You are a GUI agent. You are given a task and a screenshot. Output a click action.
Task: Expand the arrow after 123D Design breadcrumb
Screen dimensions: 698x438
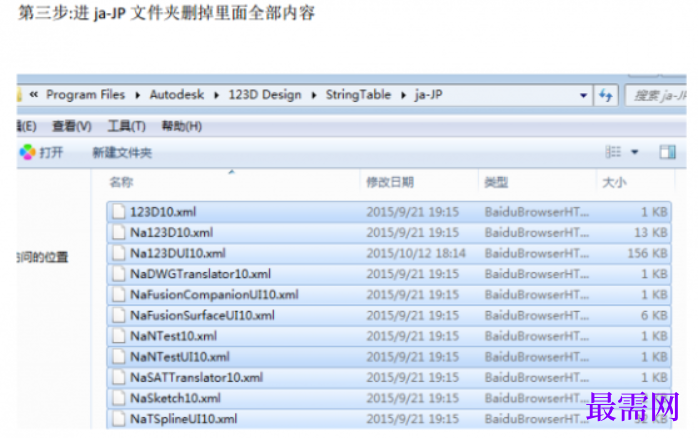314,95
